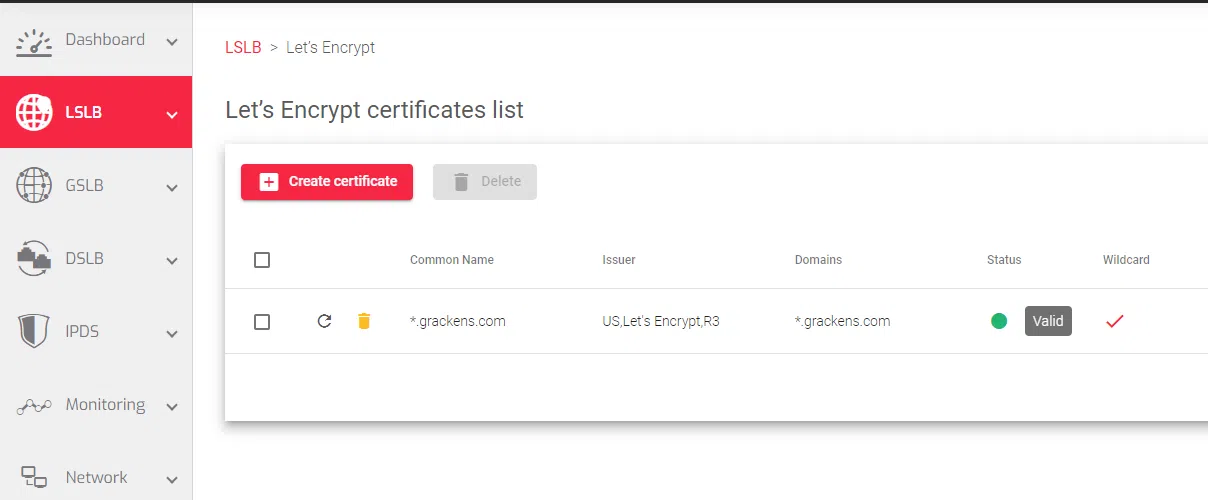Viewport: 1208px width, 500px height.
Task: Click the Network computers icon
Action: [34, 477]
